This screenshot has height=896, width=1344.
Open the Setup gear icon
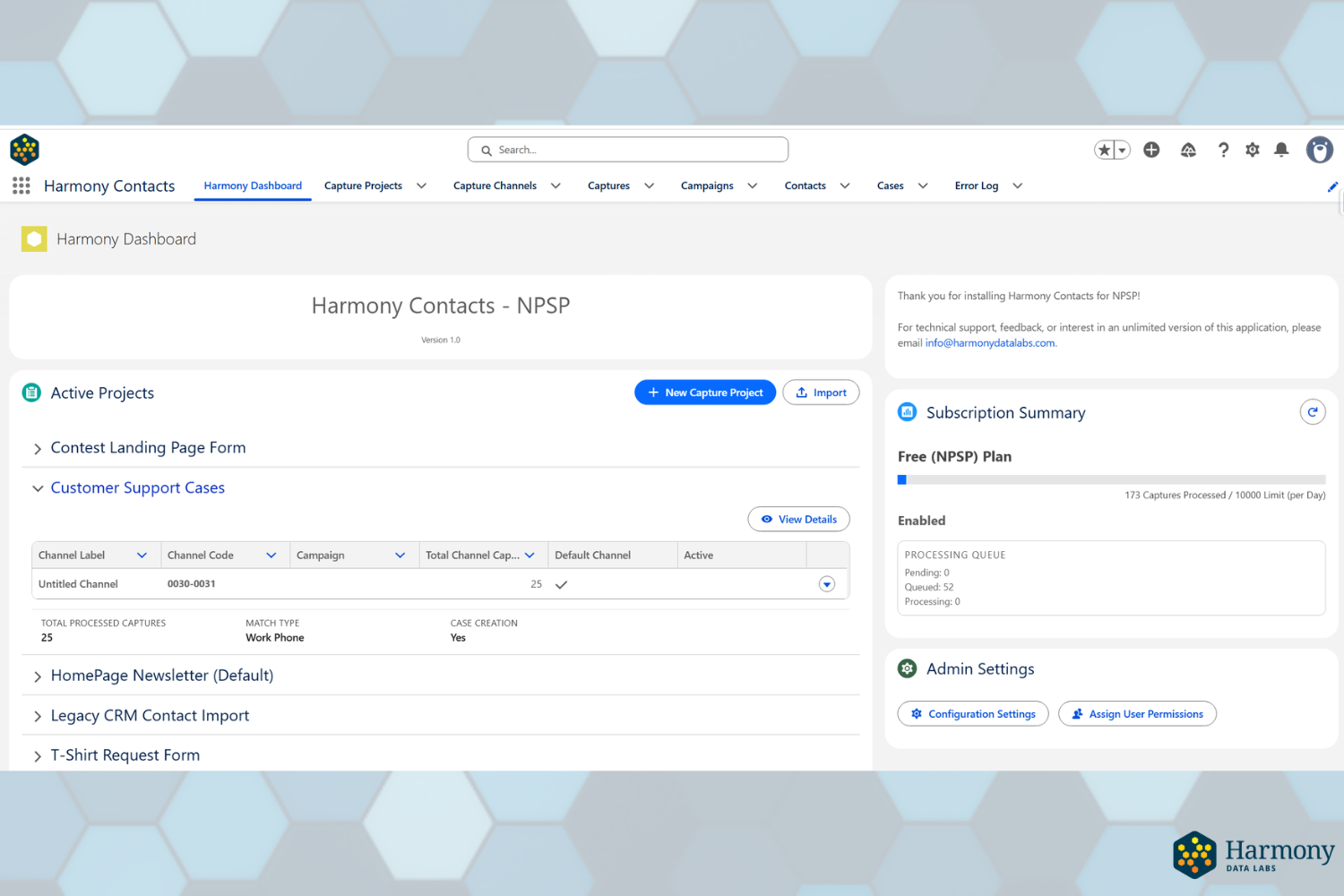(1253, 150)
